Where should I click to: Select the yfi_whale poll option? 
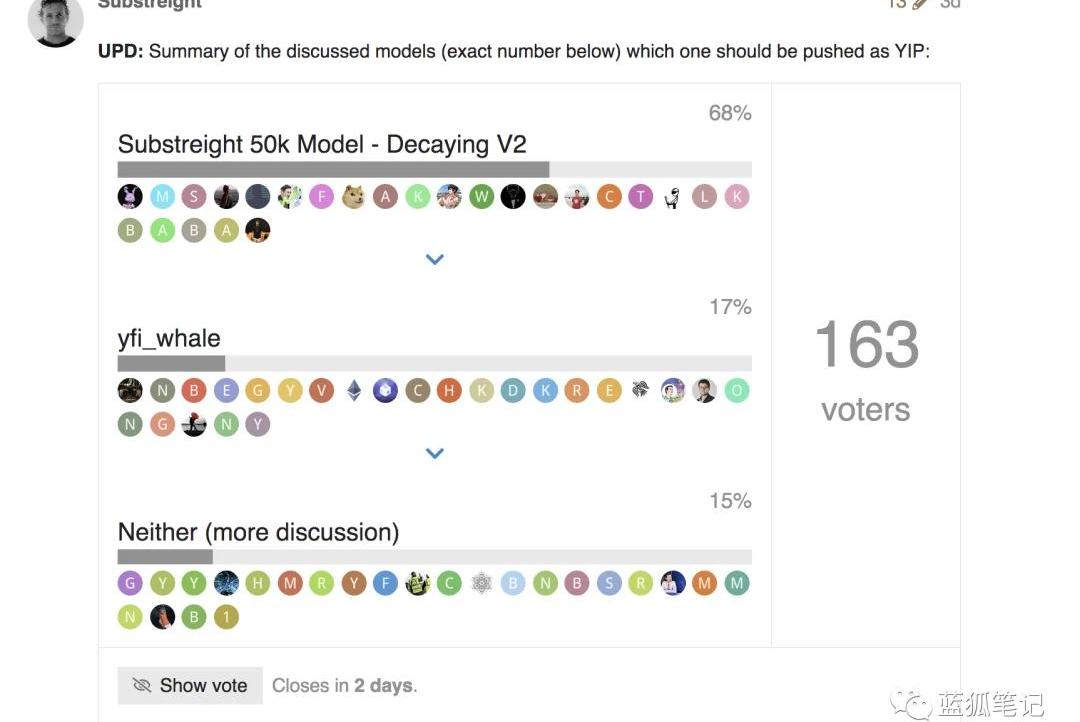click(169, 339)
